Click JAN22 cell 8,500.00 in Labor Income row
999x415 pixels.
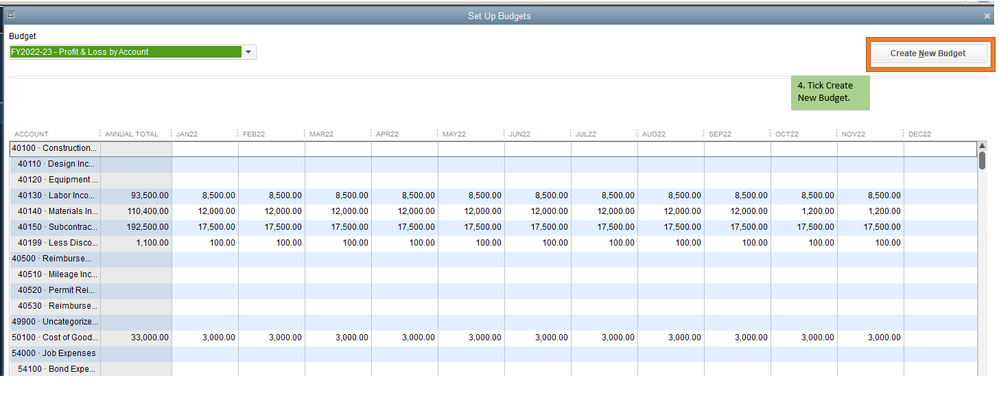(x=205, y=196)
